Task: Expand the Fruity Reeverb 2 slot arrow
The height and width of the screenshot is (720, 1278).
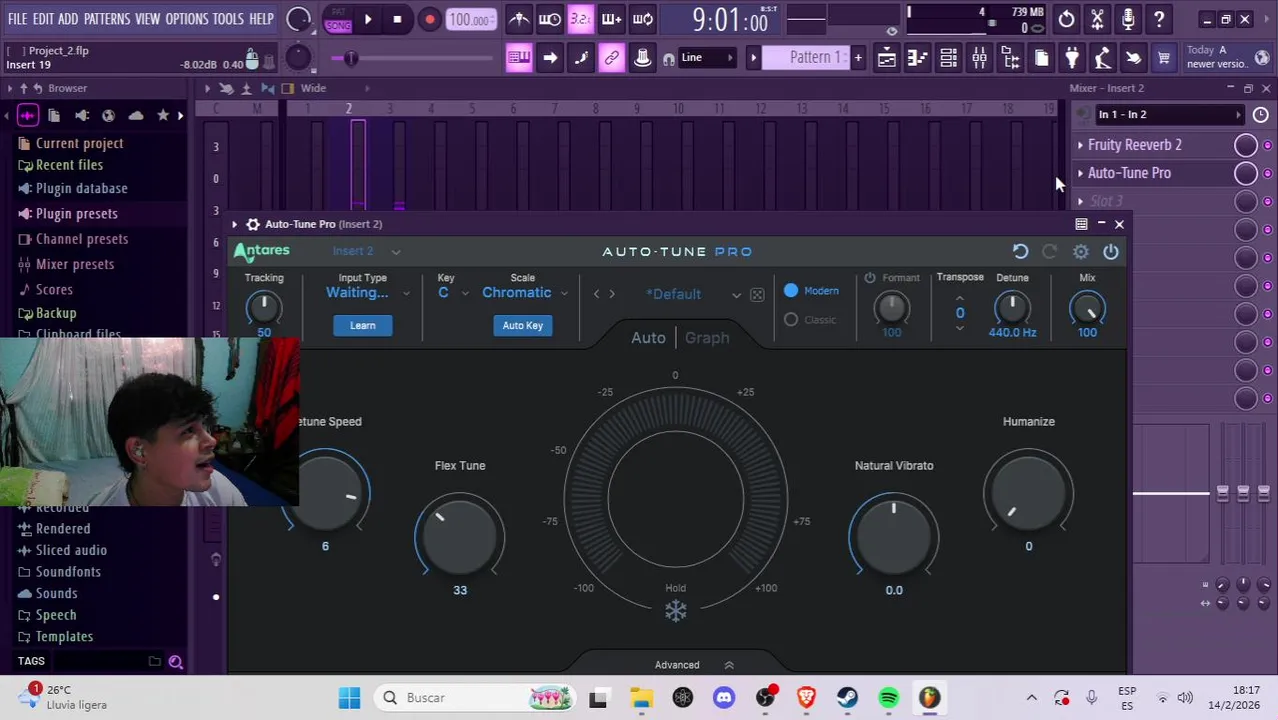Action: 1080,145
